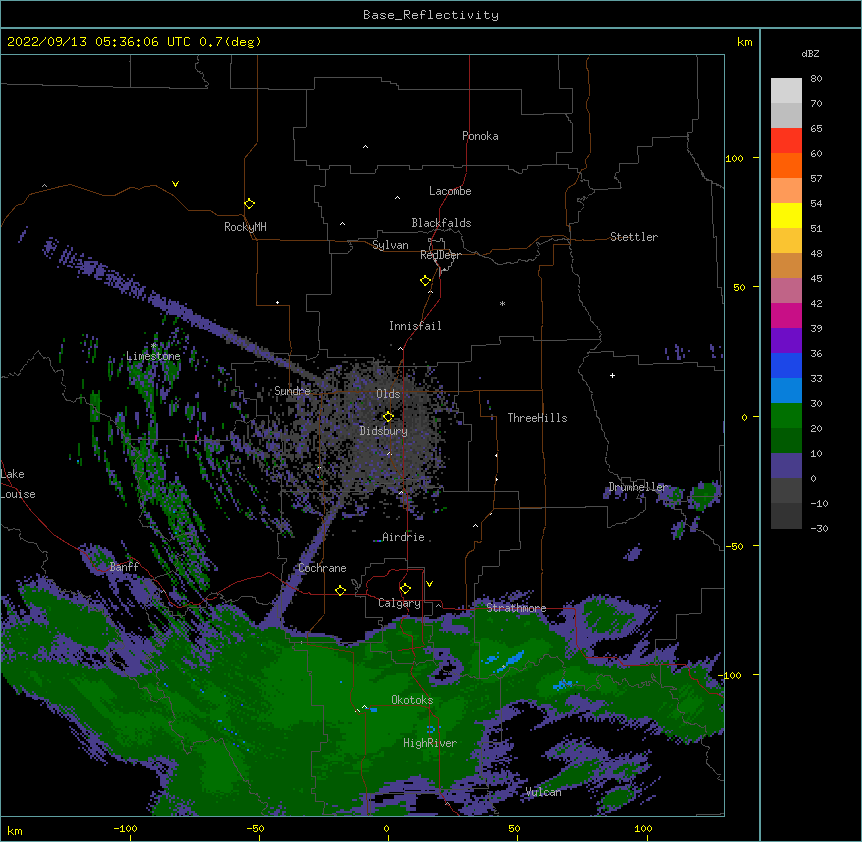Select the -30 value on the dBZ scale

tap(819, 529)
